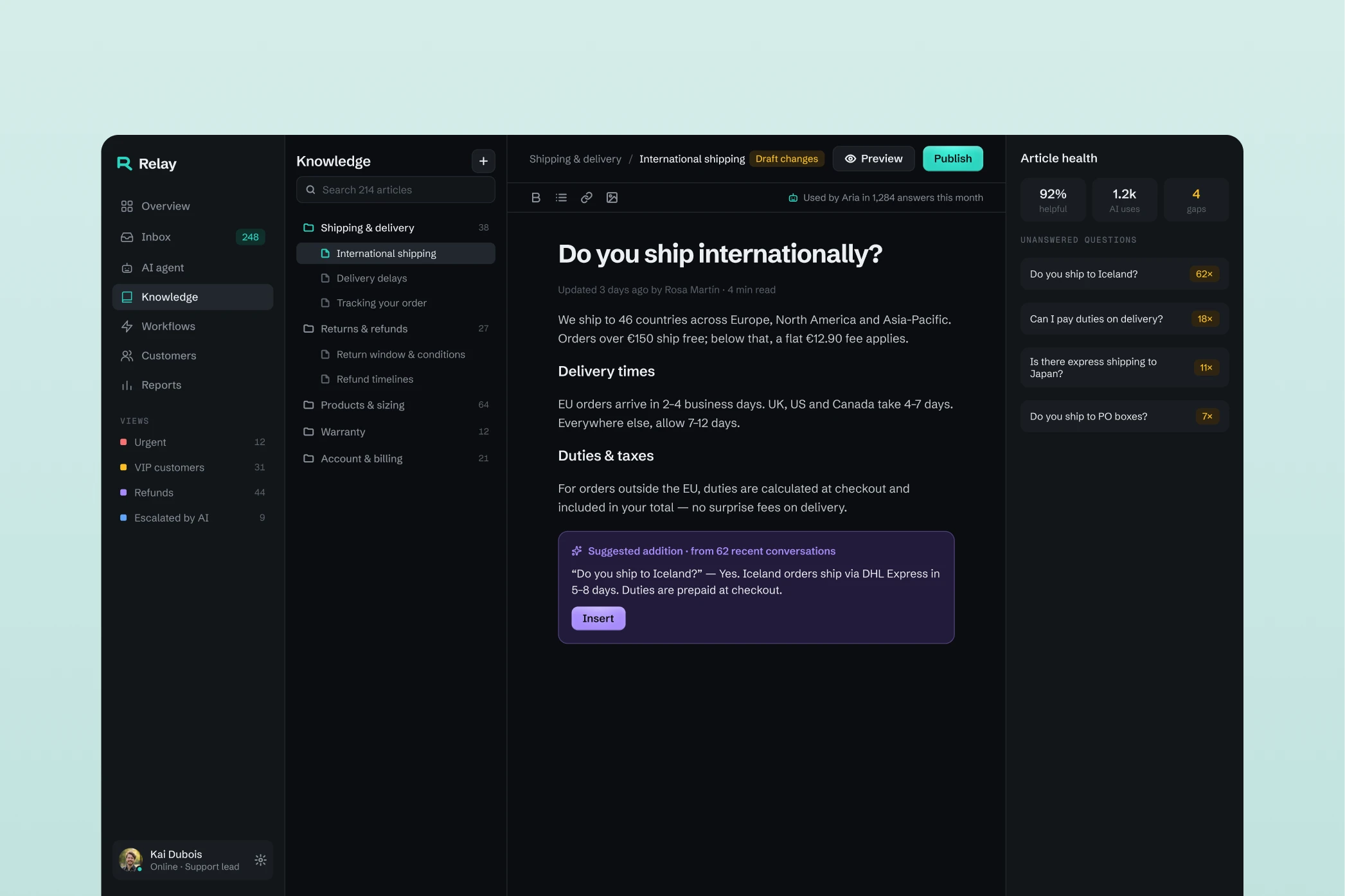Collapse the Shipping & delivery folder

pyautogui.click(x=396, y=228)
